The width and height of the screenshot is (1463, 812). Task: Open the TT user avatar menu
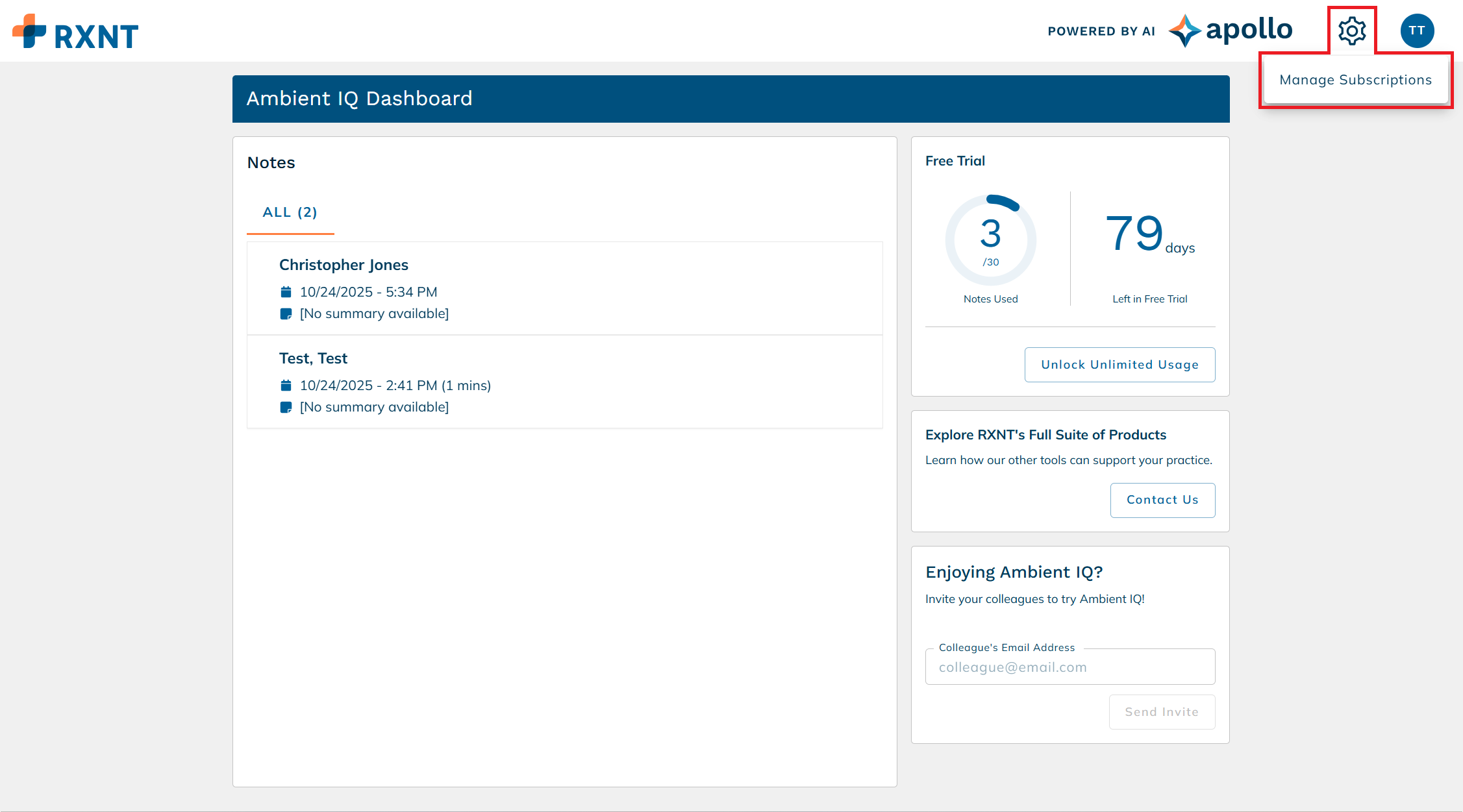coord(1417,31)
